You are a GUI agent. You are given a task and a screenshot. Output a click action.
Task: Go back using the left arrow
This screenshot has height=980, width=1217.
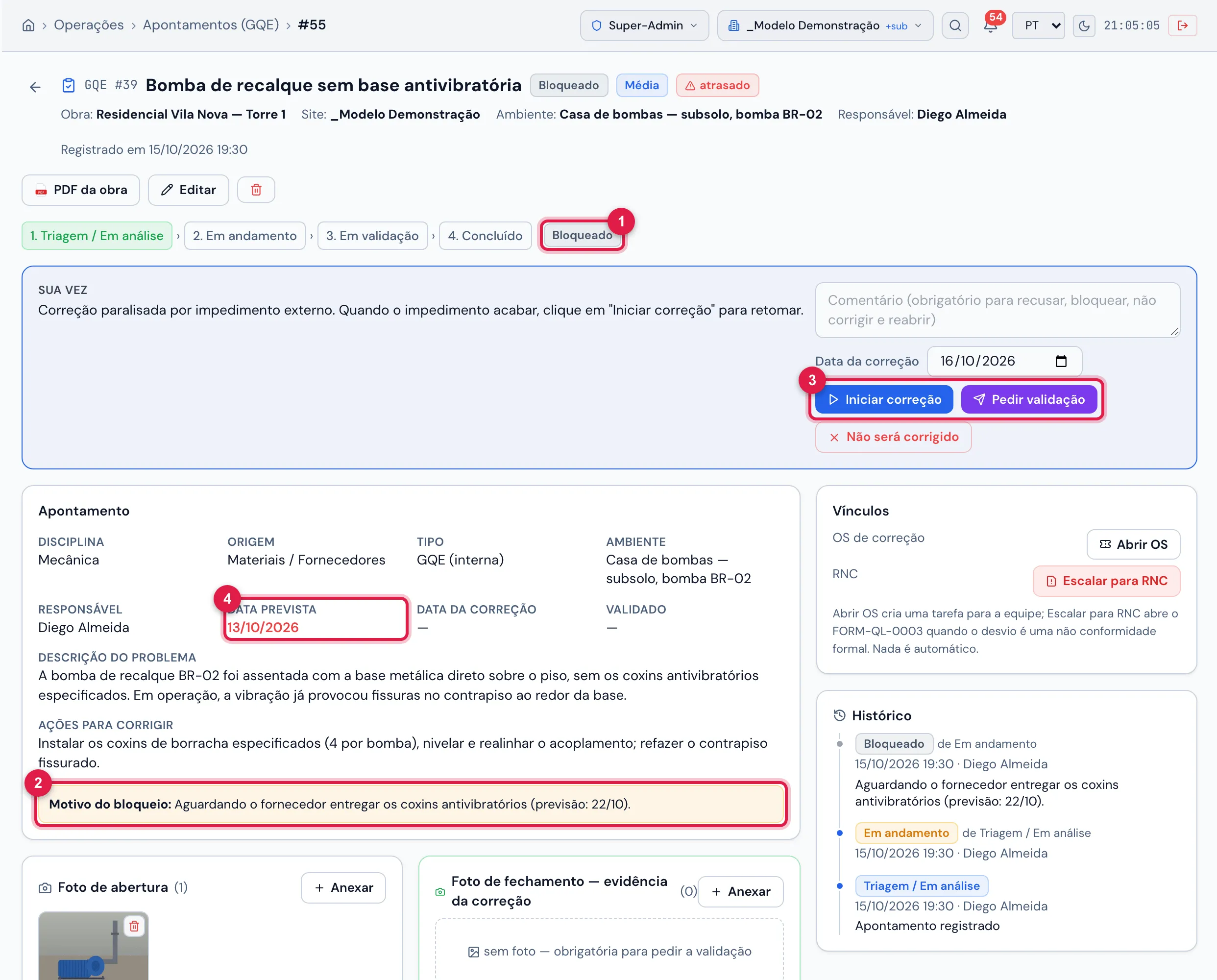click(x=35, y=86)
